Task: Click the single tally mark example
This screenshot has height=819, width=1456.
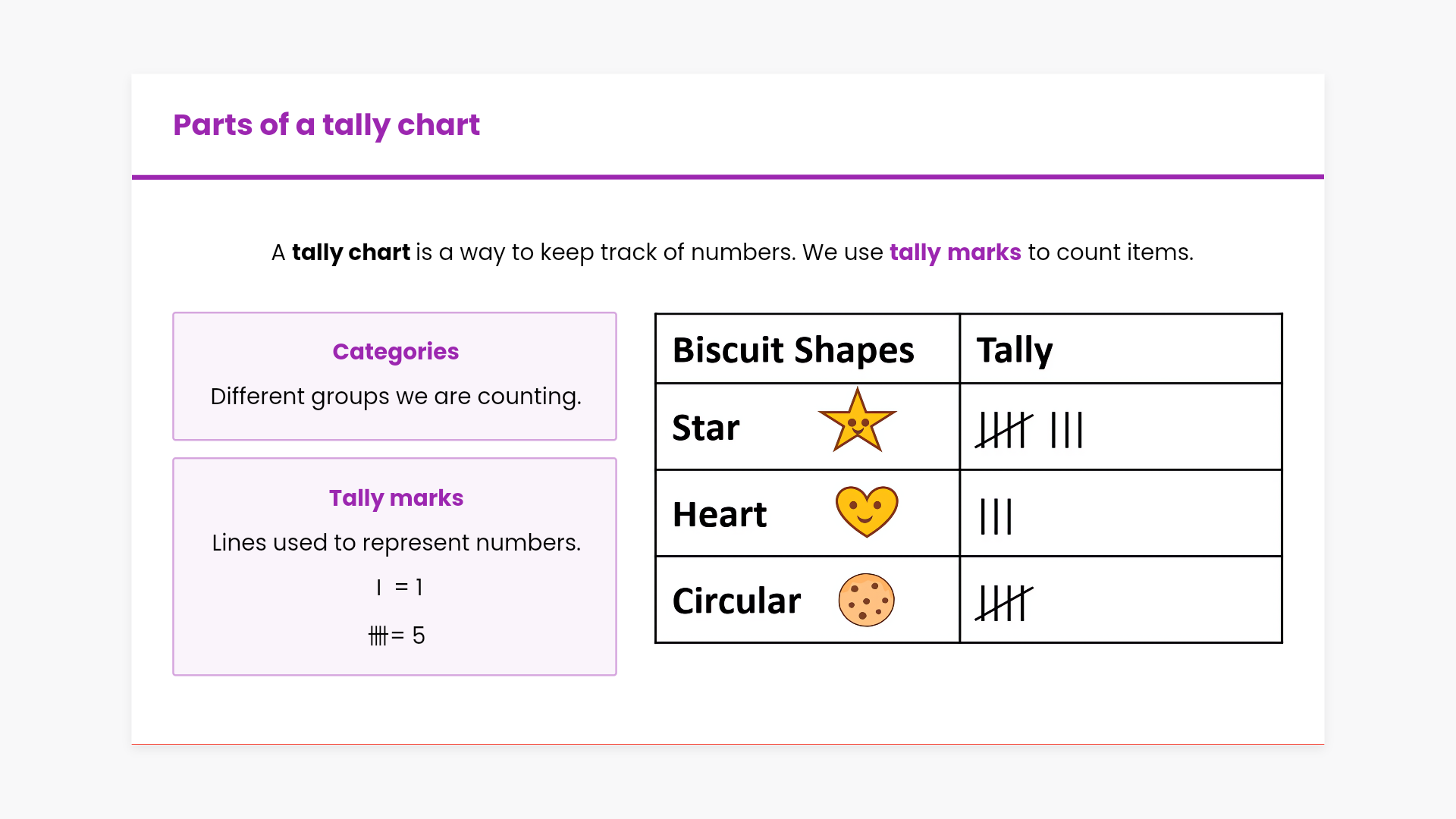Action: [378, 587]
